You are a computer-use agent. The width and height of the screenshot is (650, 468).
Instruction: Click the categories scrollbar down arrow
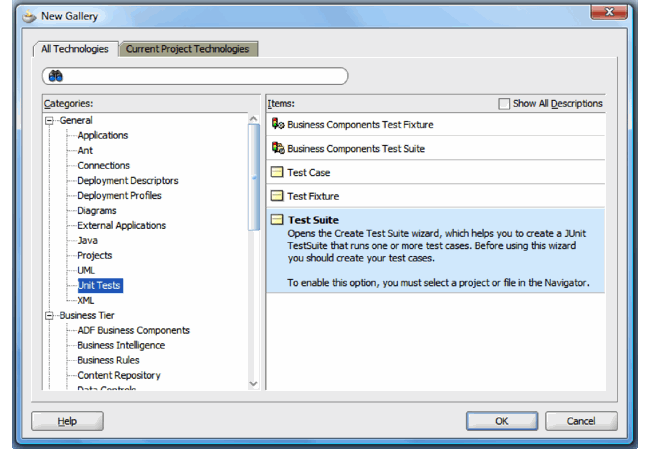[x=253, y=384]
